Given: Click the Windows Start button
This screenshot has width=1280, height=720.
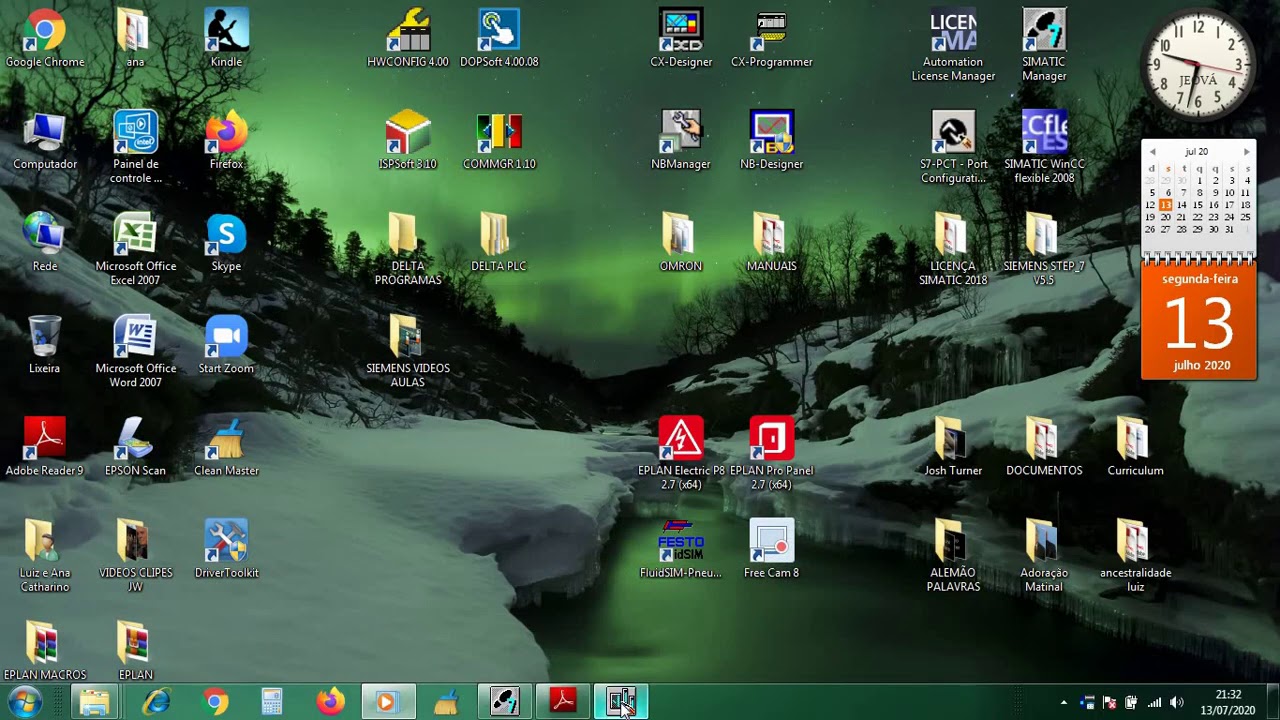Looking at the screenshot, I should [x=24, y=702].
